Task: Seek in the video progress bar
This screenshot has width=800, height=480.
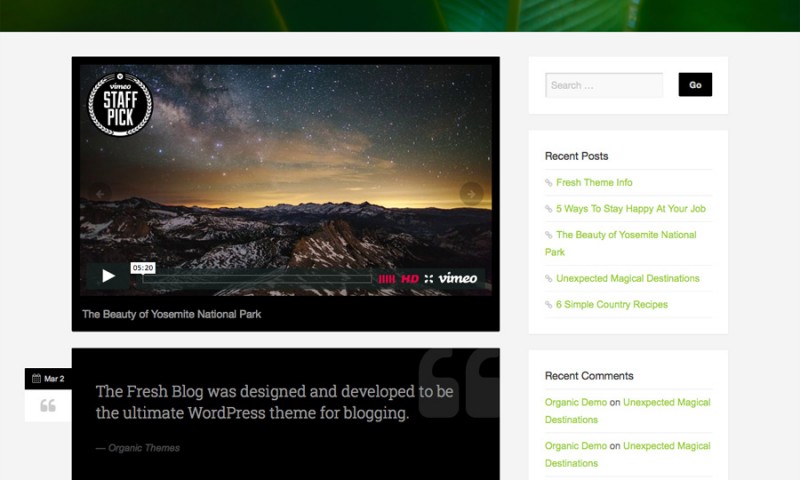Action: [x=257, y=279]
